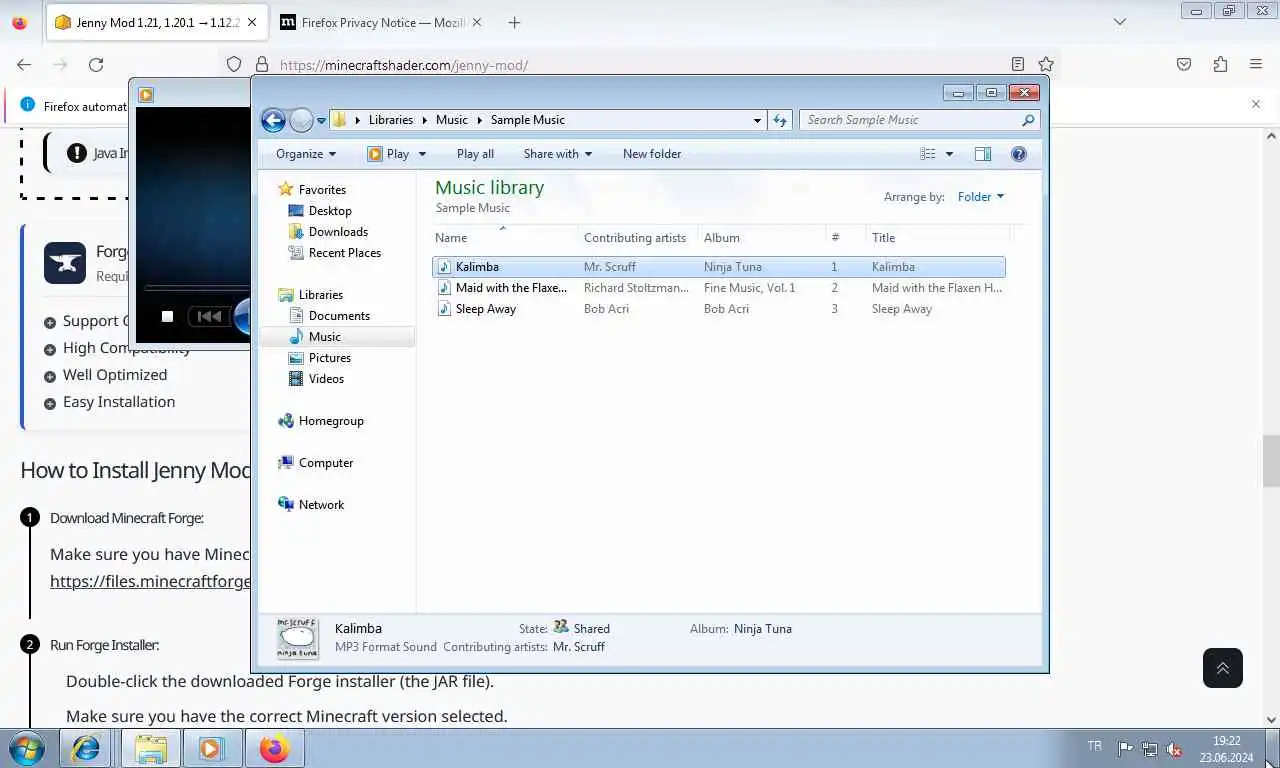Click the Change your view icon
Viewport: 1280px width, 768px height.
click(x=928, y=154)
